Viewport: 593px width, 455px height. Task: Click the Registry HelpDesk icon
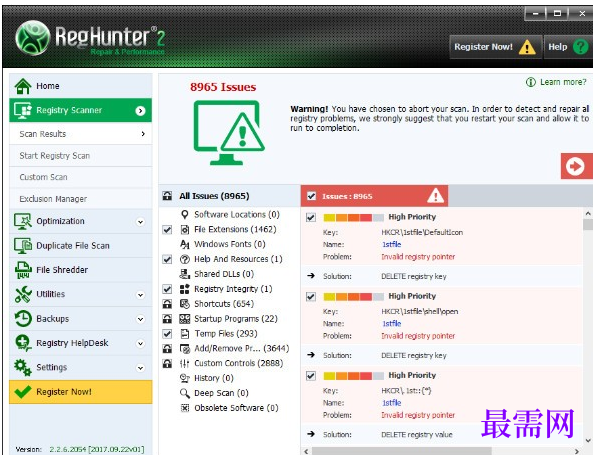point(23,343)
